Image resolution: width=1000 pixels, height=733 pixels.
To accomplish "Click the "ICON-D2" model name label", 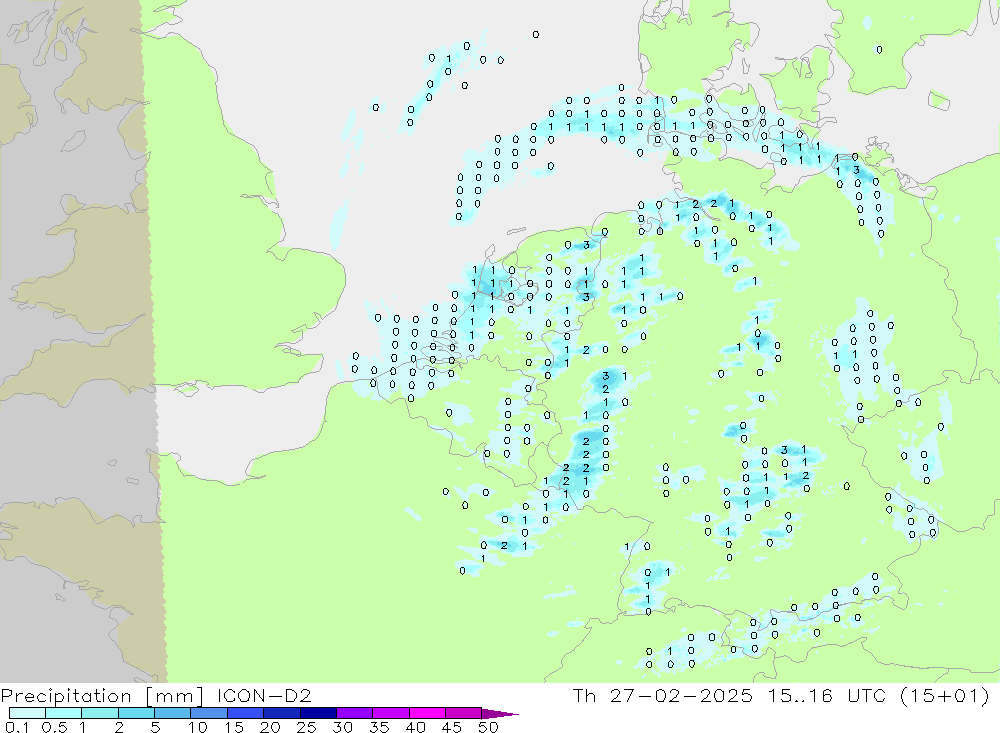I will 264,695.
